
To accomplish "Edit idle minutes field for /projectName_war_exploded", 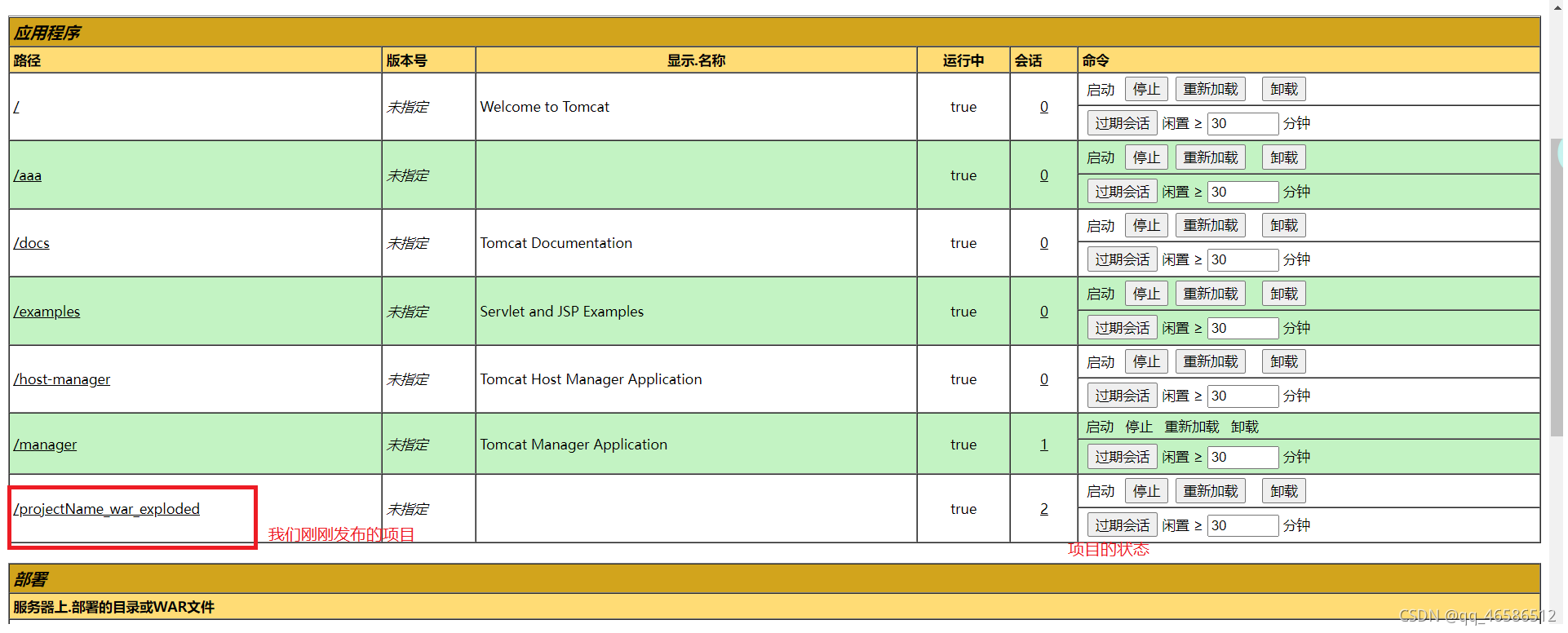I will [x=1242, y=525].
